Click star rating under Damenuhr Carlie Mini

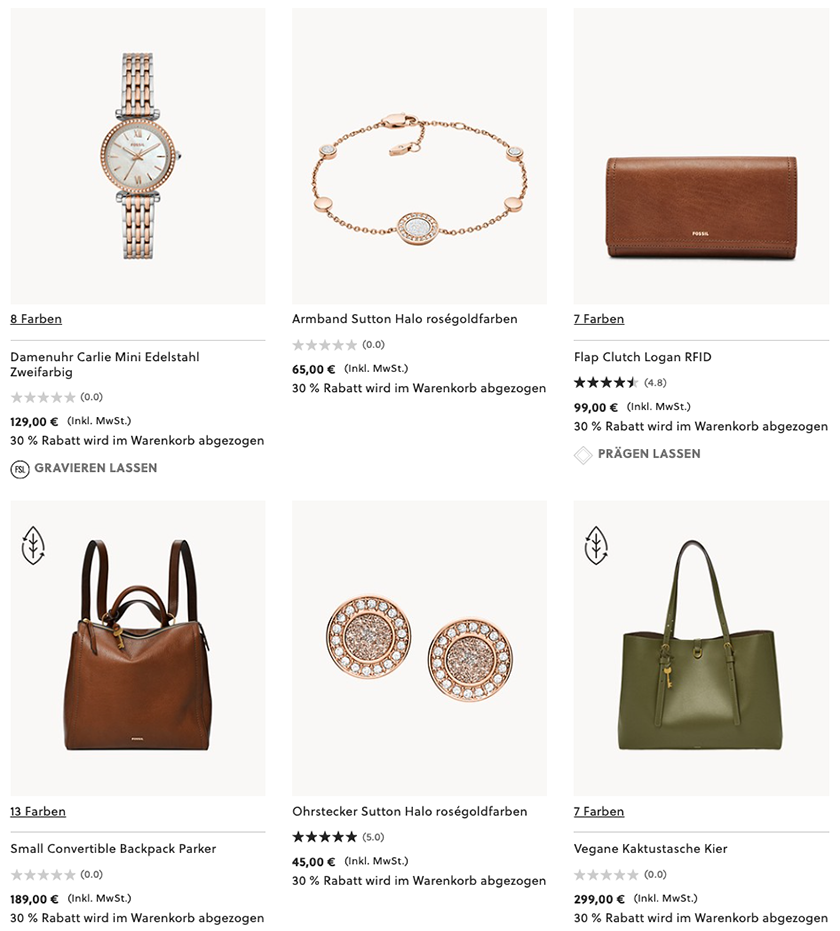(43, 397)
